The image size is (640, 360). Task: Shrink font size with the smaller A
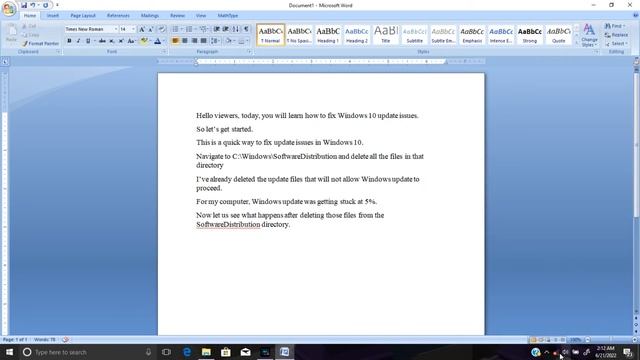151,29
